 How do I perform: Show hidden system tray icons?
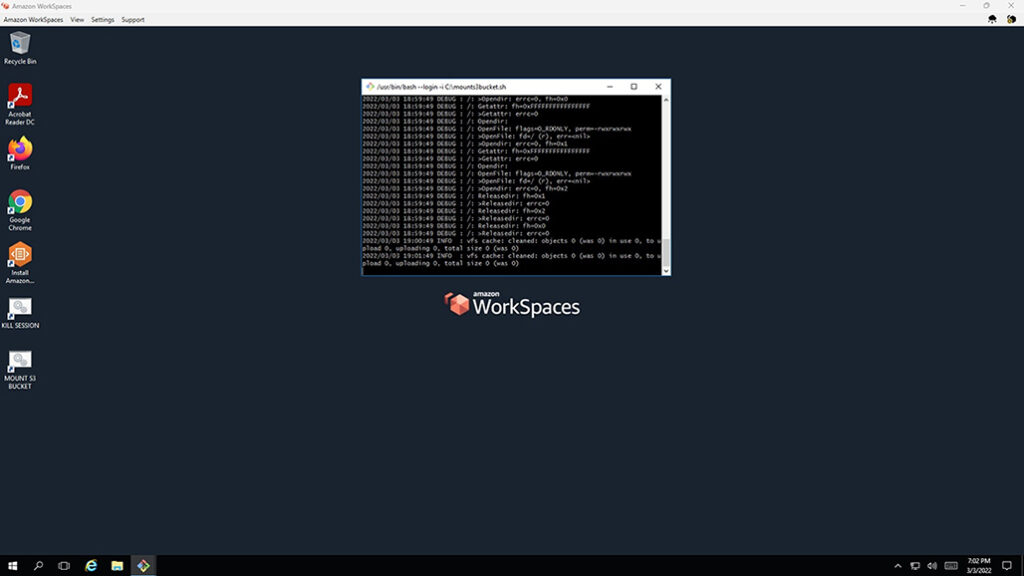click(x=898, y=566)
